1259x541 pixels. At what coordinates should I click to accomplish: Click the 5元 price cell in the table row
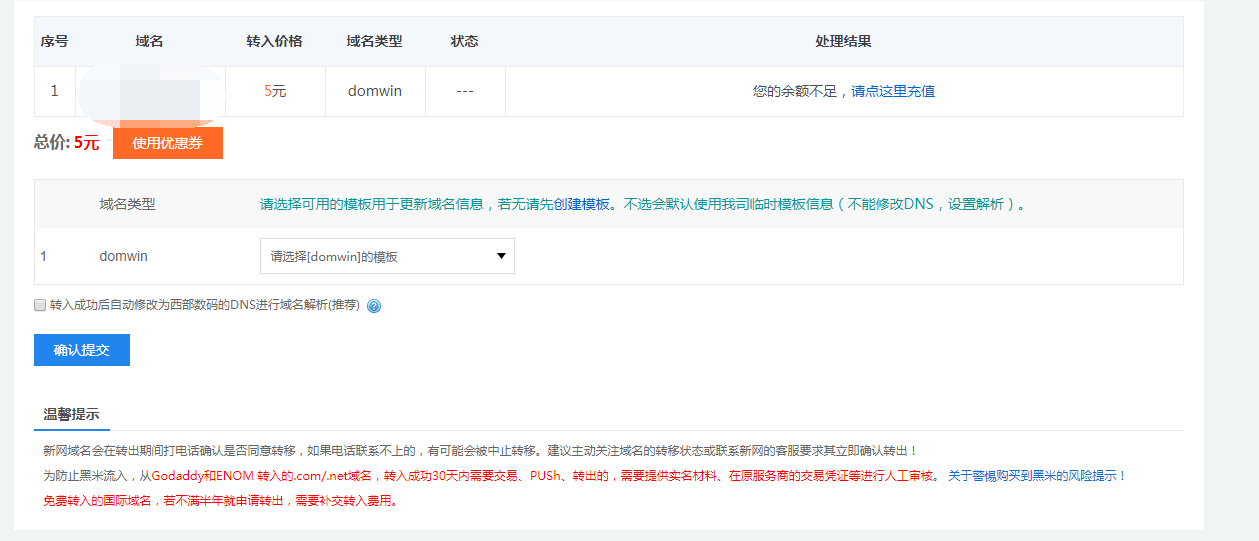pos(275,91)
